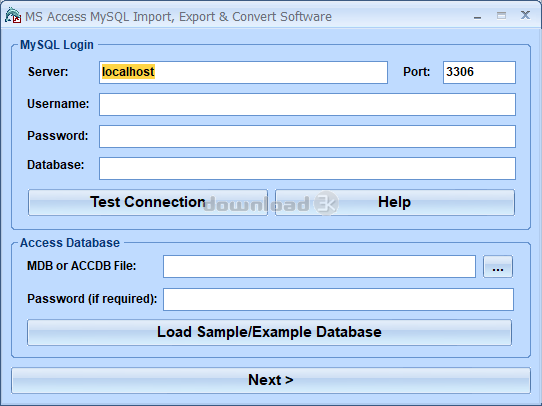The image size is (542, 406).
Task: Focus the MySQL Username input field
Action: pos(307,104)
